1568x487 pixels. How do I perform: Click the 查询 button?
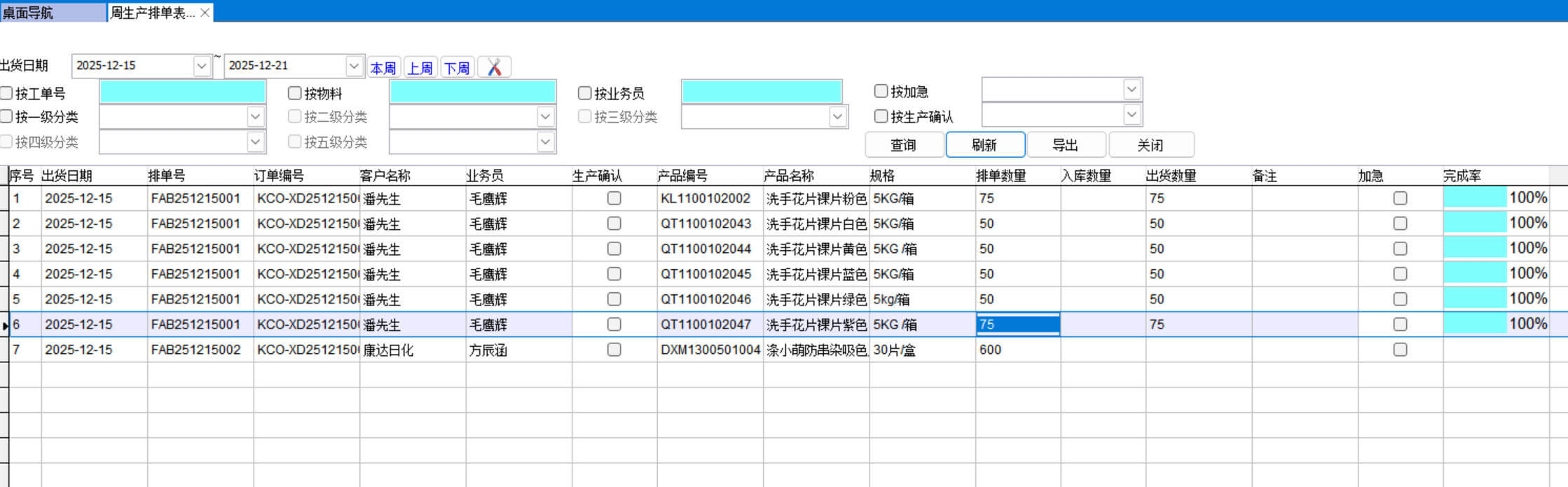point(903,145)
